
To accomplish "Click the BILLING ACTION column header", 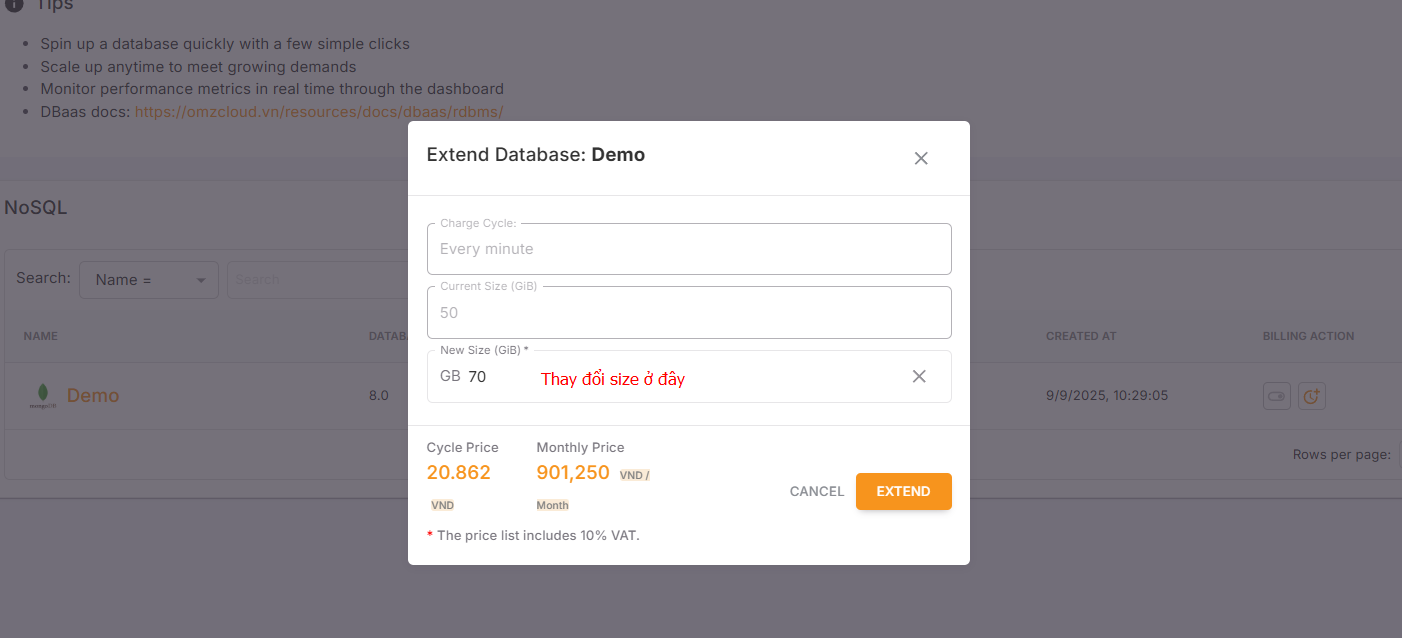I will pyautogui.click(x=1308, y=336).
